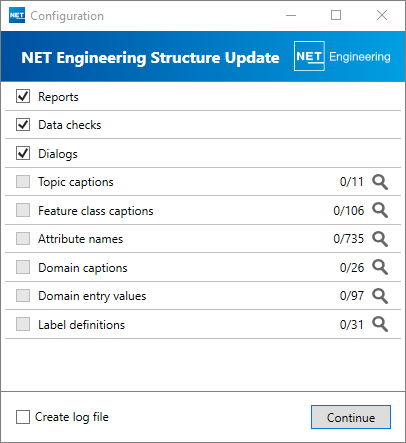Viewport: 406px width, 443px height.
Task: Check the Feature class captions box
Action: coord(23,210)
